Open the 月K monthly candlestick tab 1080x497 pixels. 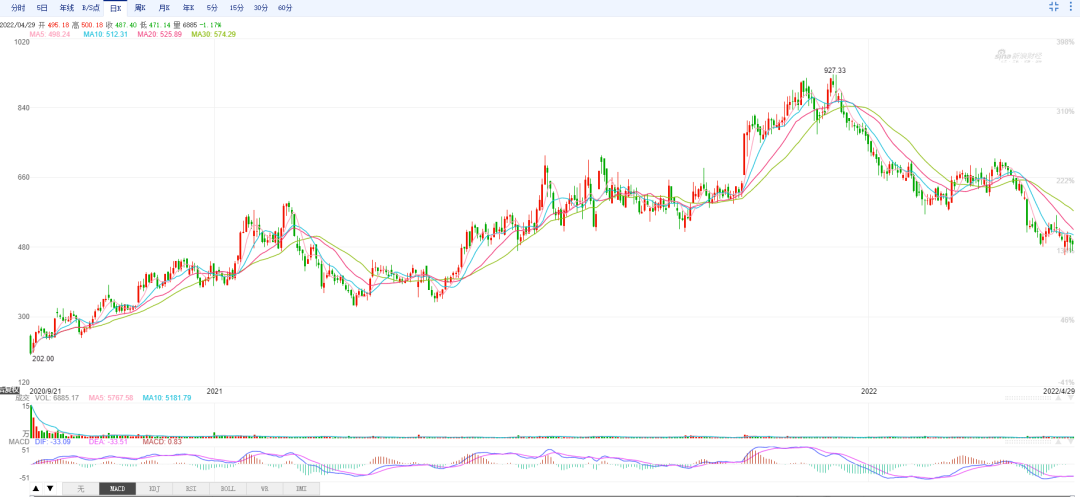click(163, 8)
